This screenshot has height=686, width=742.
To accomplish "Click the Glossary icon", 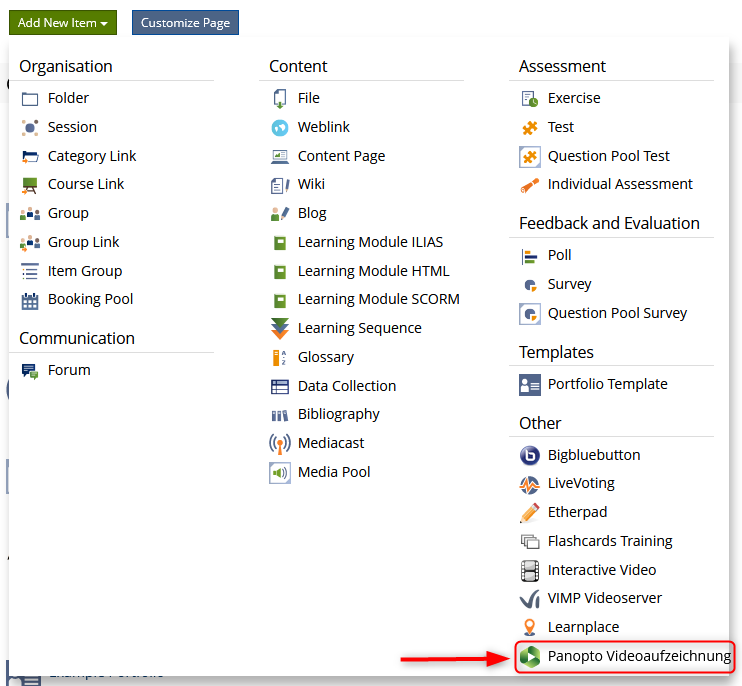I will coord(279,358).
